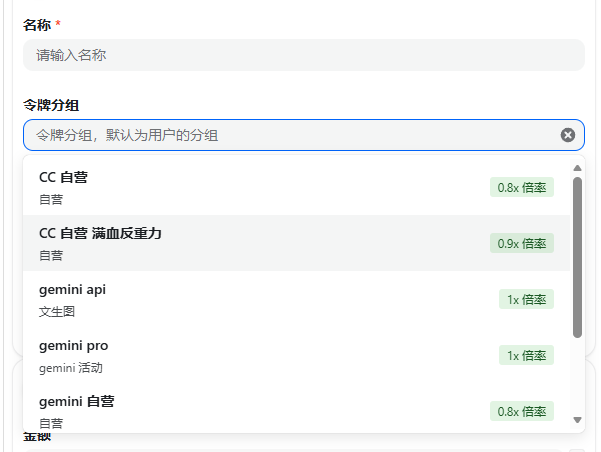601x452 pixels.
Task: Pick the gemini pro option
Action: click(x=296, y=355)
